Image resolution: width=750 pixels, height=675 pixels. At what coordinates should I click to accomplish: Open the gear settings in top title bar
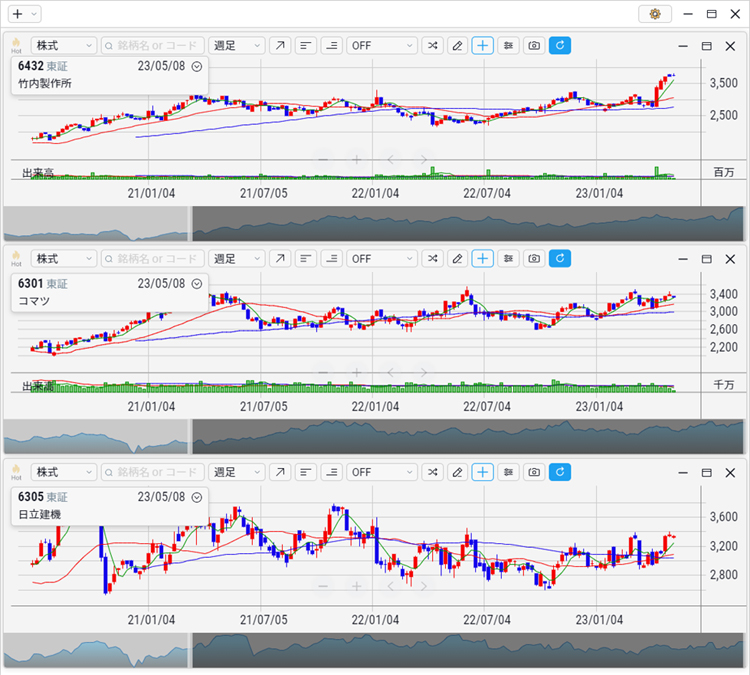[655, 14]
